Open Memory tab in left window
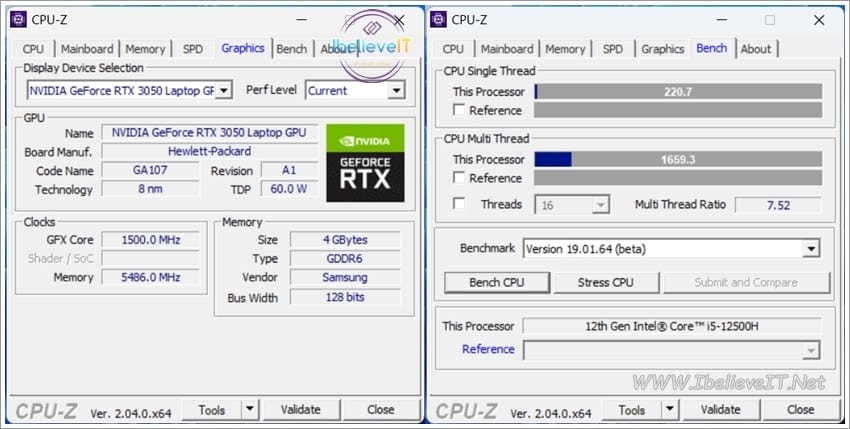850x429 pixels. (x=145, y=49)
